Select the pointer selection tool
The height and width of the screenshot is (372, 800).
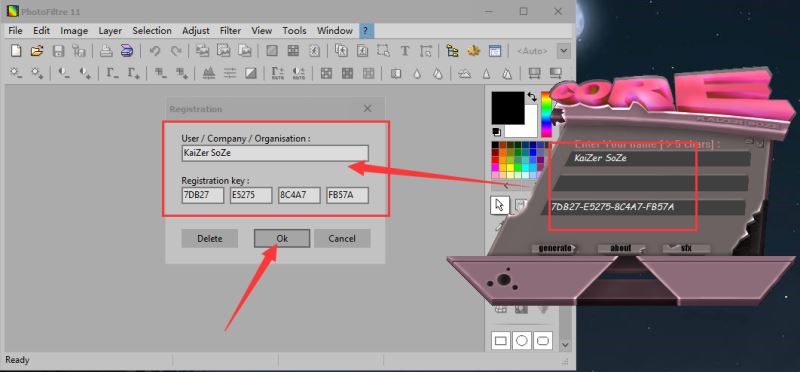click(499, 205)
